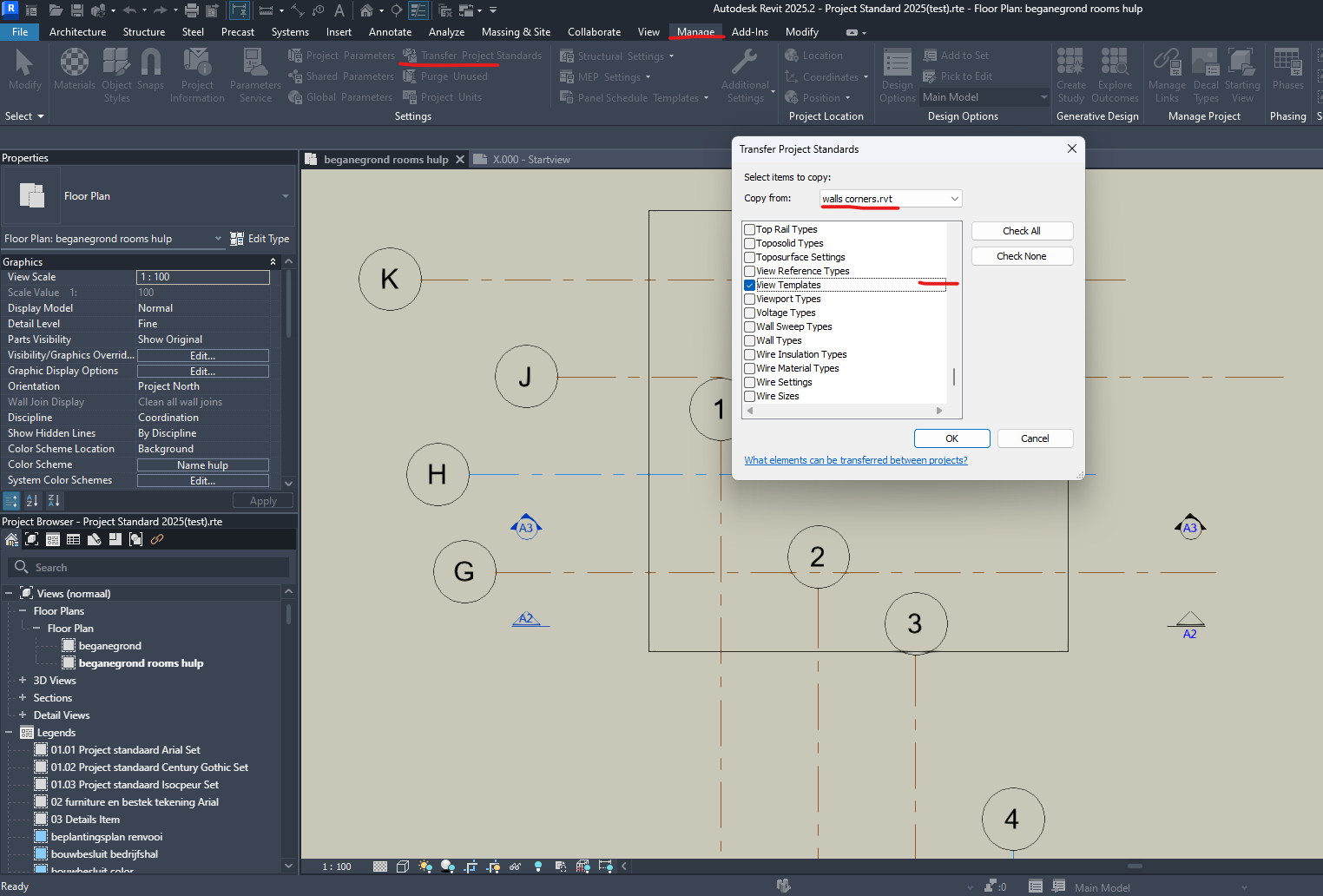Image resolution: width=1323 pixels, height=896 pixels.
Task: Select Transfer Project Standards tool
Action: (472, 56)
